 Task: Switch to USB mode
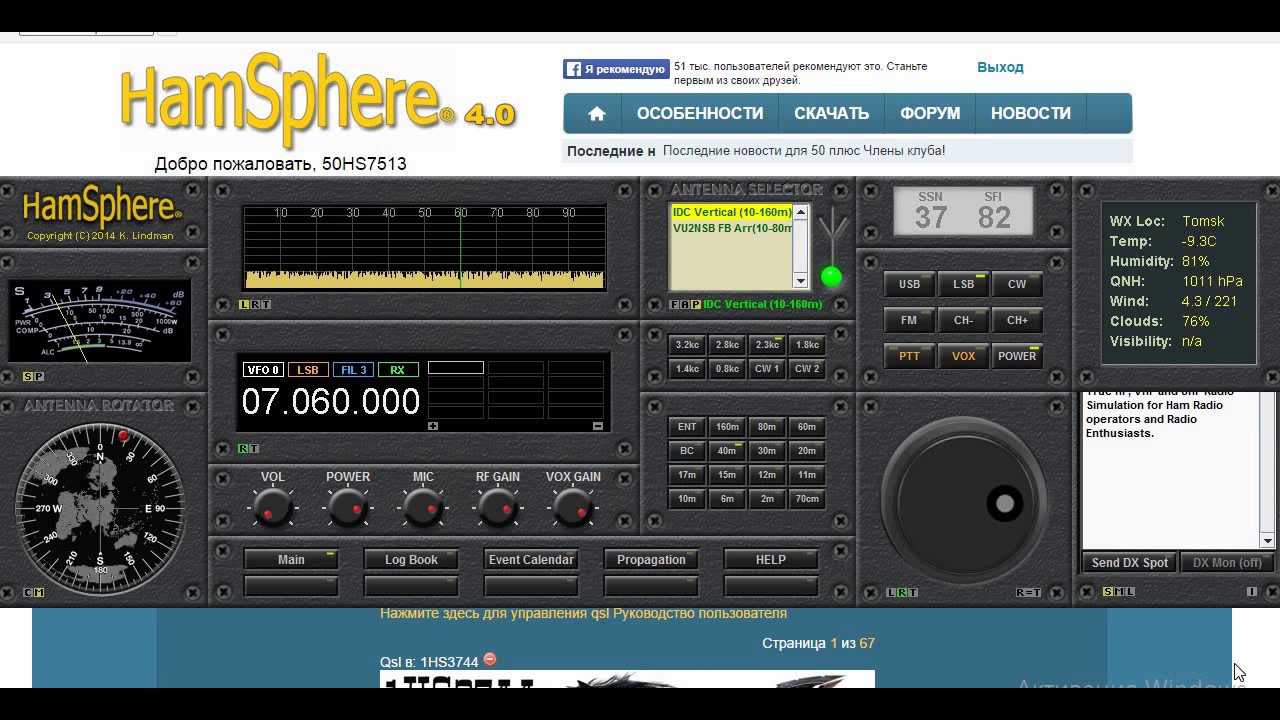909,284
